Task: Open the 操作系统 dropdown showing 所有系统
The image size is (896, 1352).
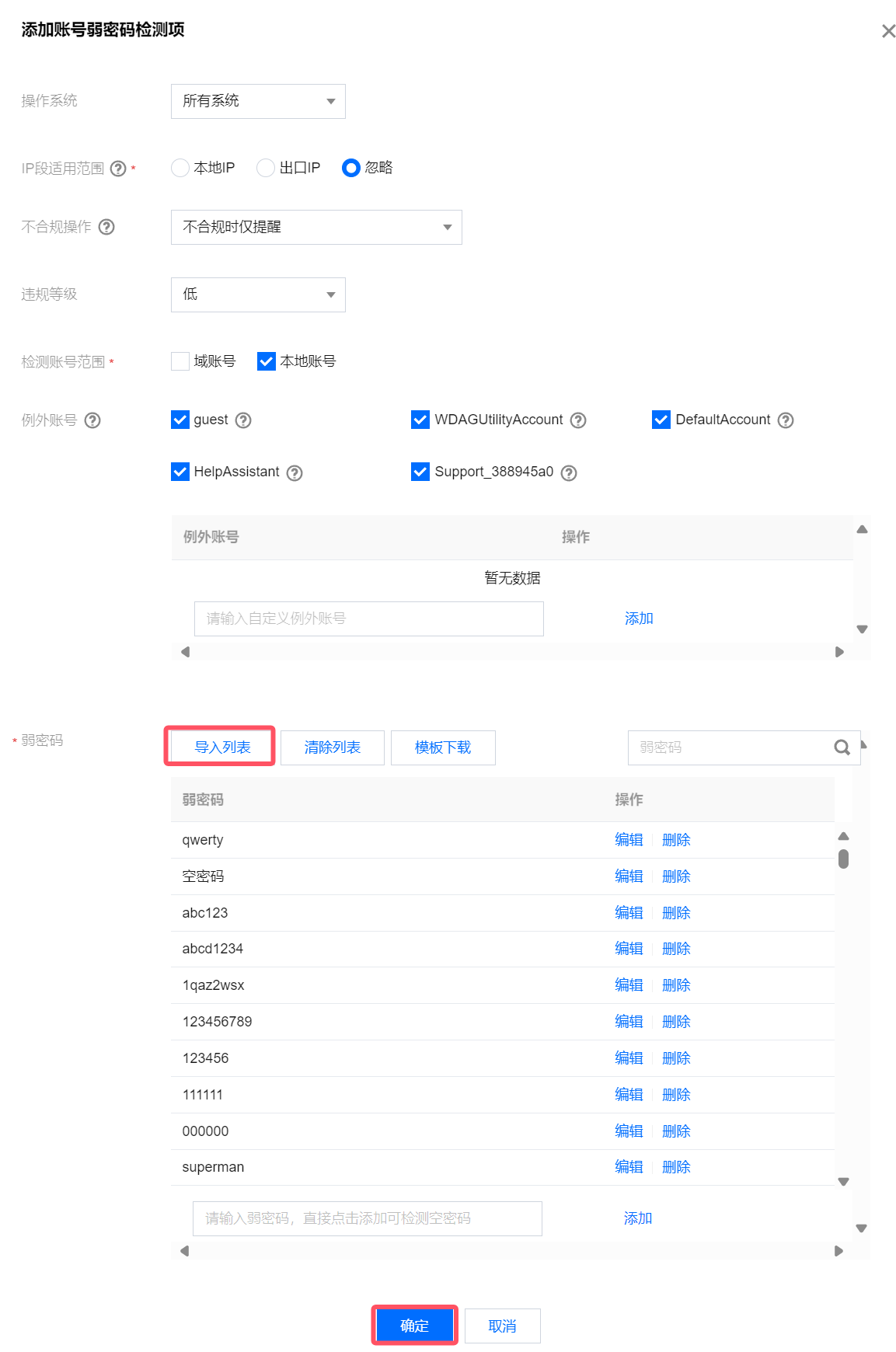Action: pos(258,101)
